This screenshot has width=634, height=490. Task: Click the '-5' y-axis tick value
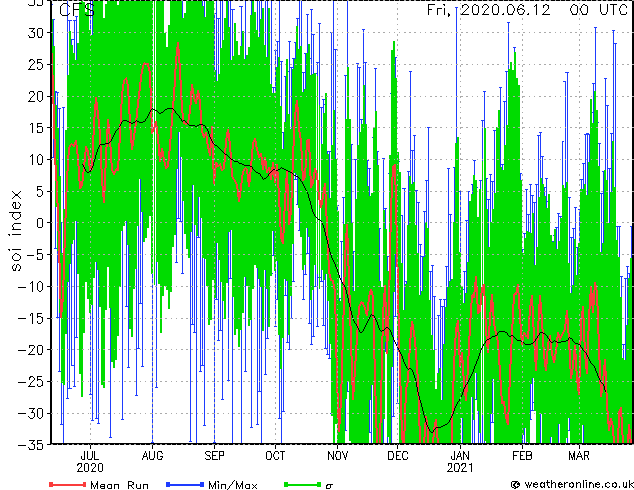click(36, 255)
